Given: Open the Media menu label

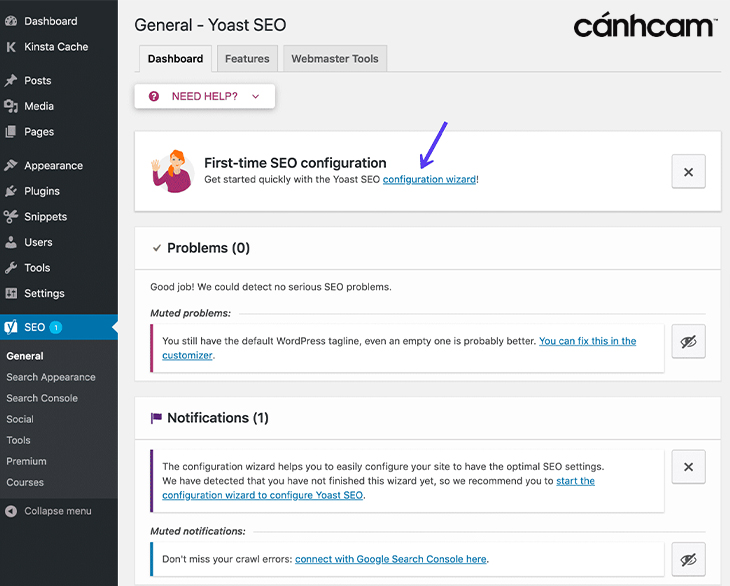Looking at the screenshot, I should pyautogui.click(x=39, y=106).
